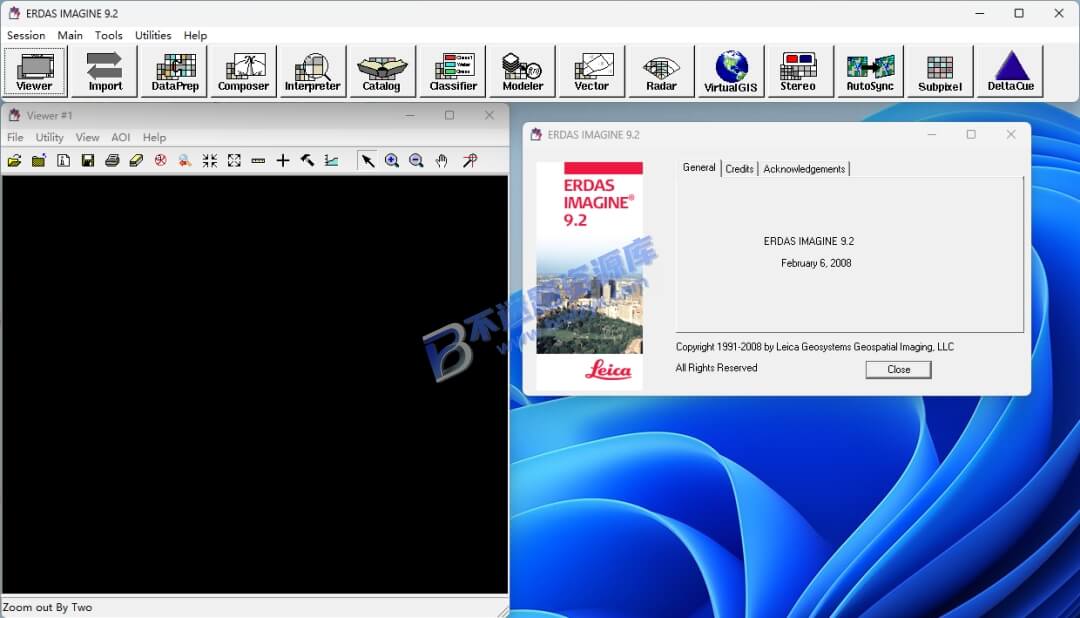Open the Viewer module
The height and width of the screenshot is (618, 1080).
pyautogui.click(x=34, y=71)
